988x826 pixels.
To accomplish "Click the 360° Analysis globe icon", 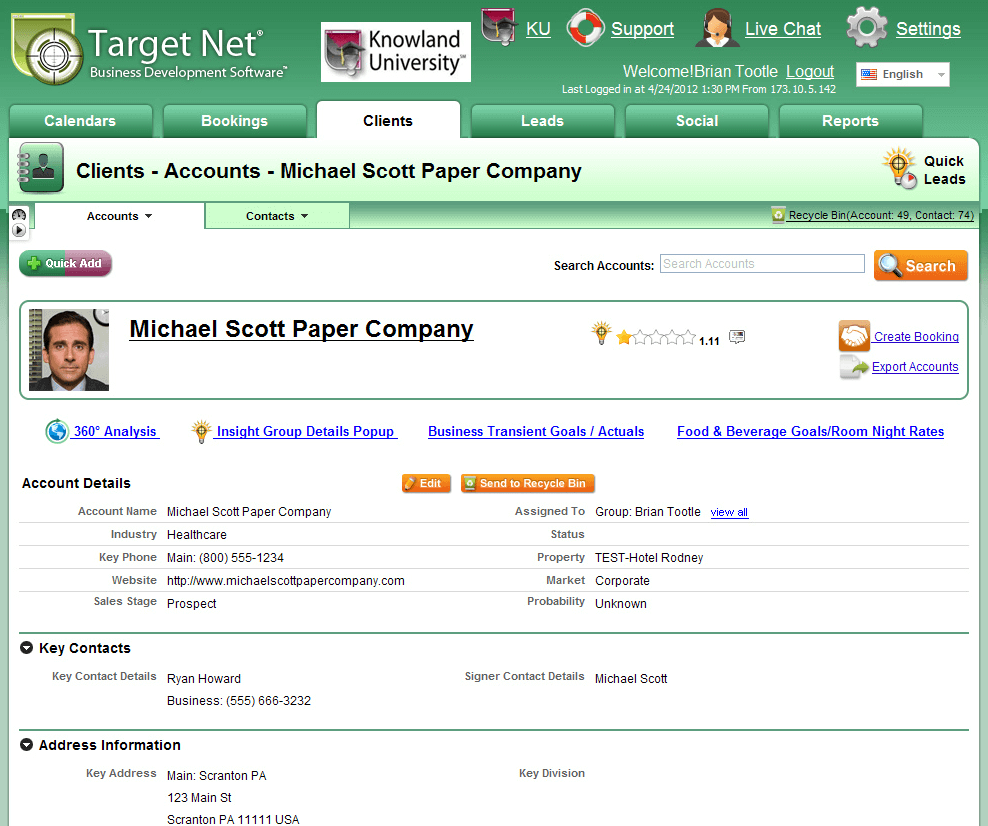I will coord(57,432).
